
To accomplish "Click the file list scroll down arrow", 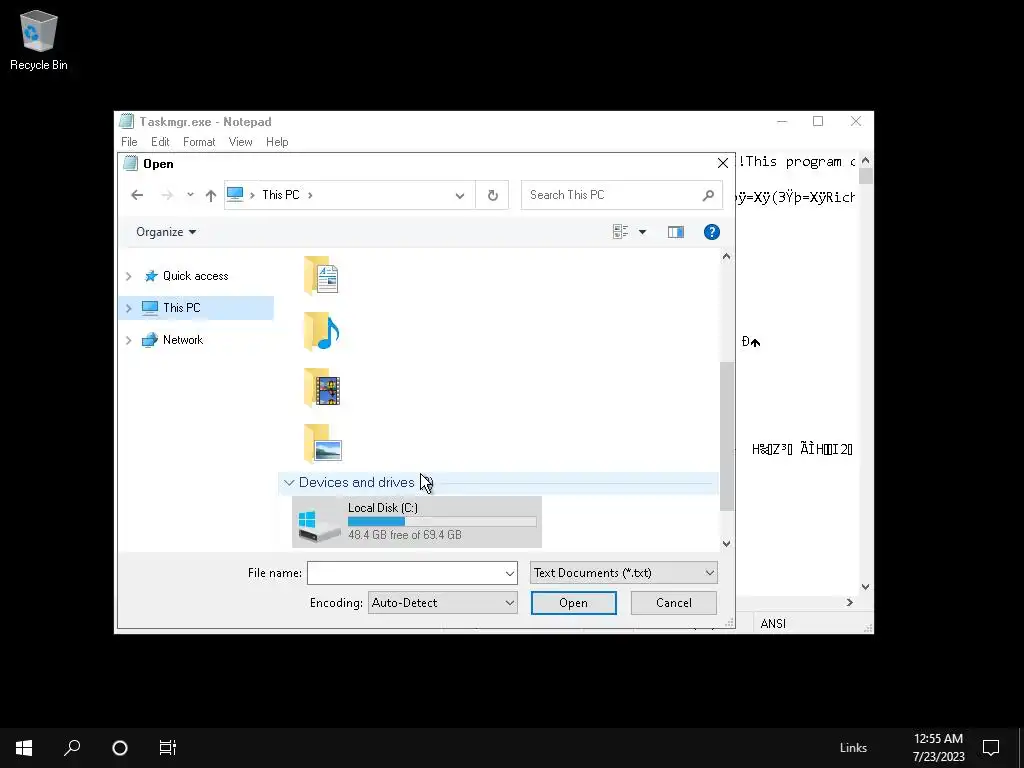I will (726, 543).
